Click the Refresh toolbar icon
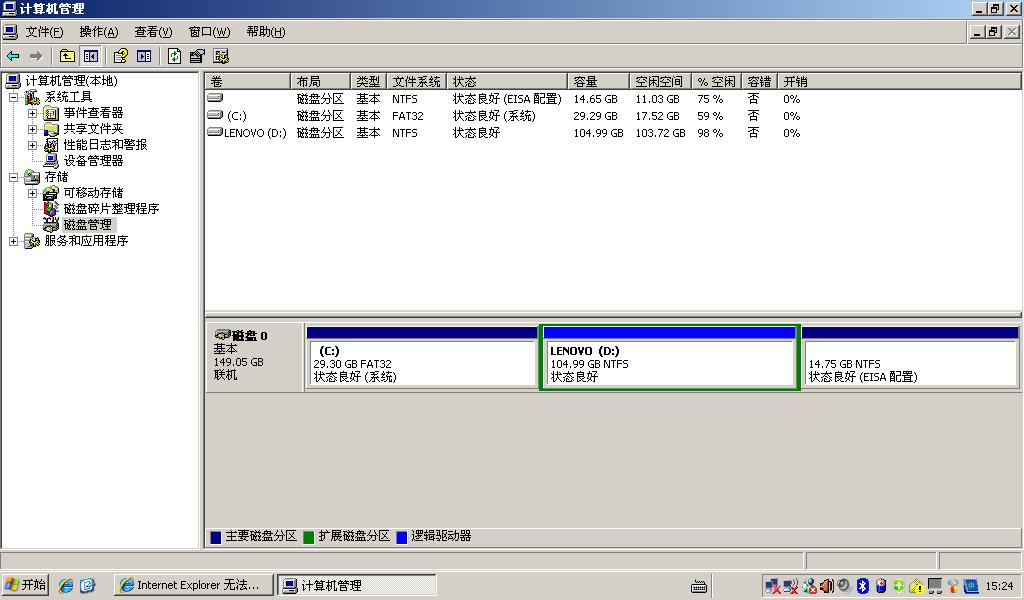Screen dimensions: 1024x600 pyautogui.click(x=175, y=56)
